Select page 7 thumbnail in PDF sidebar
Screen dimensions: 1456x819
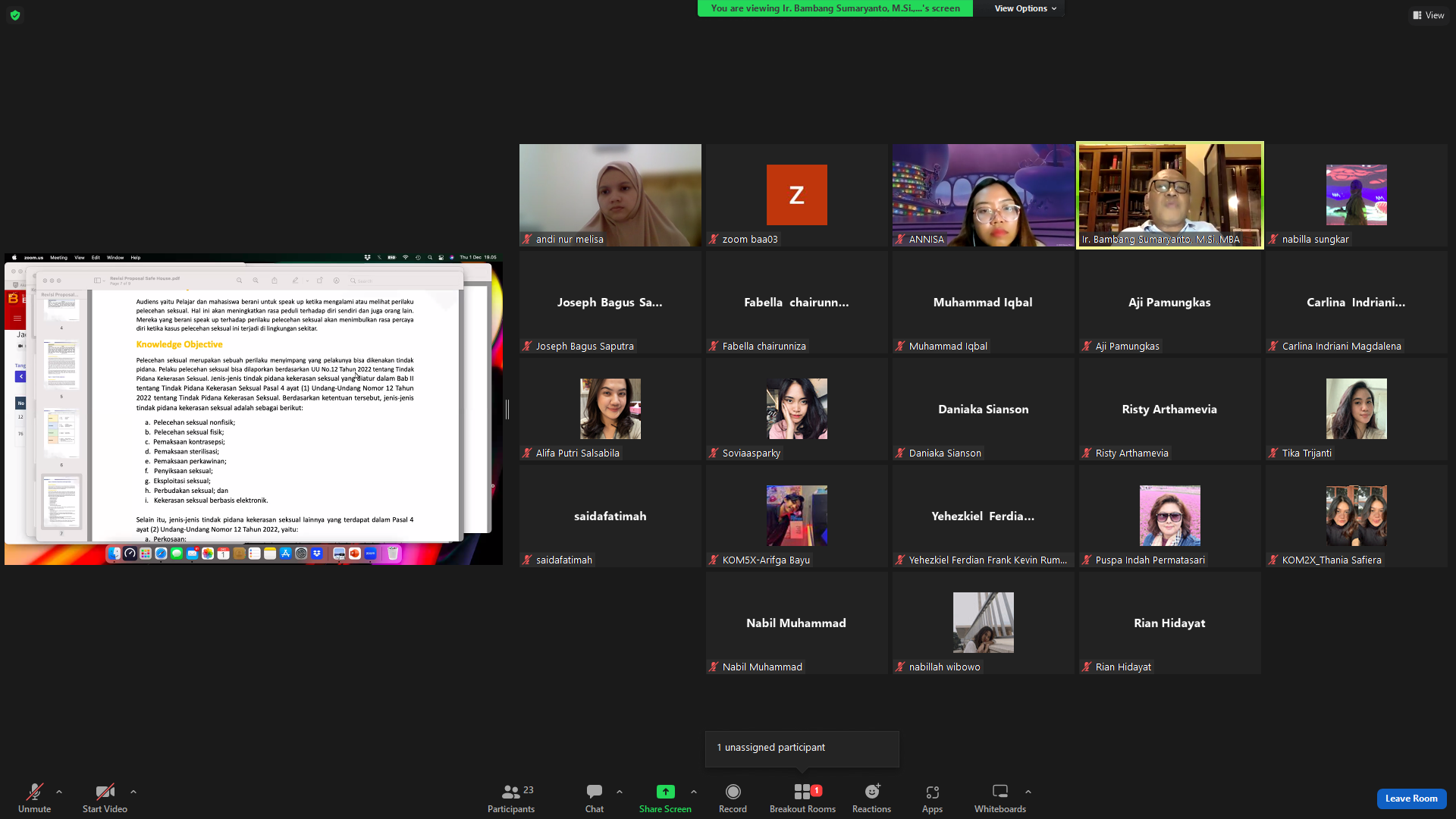coord(61,501)
